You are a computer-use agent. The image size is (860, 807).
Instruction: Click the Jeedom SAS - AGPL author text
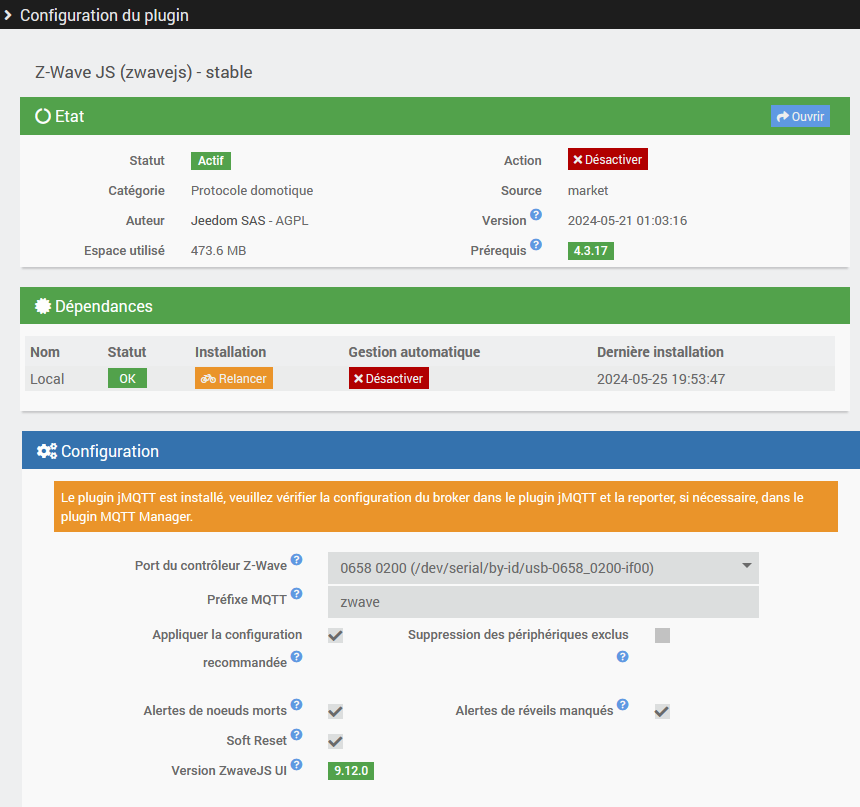pyautogui.click(x=249, y=221)
